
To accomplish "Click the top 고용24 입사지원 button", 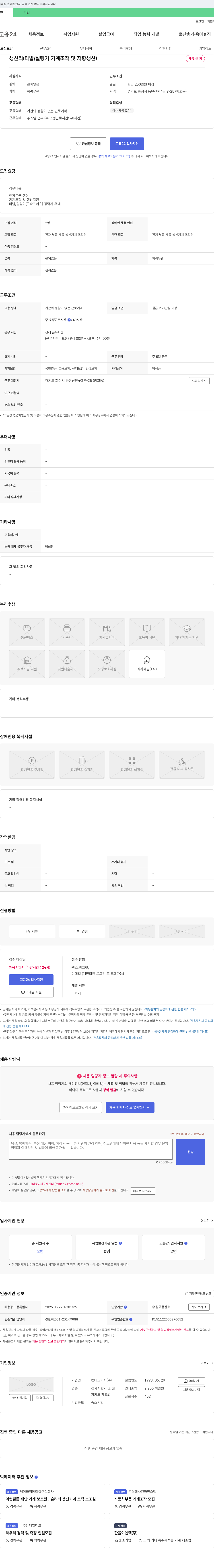I will click(x=127, y=144).
